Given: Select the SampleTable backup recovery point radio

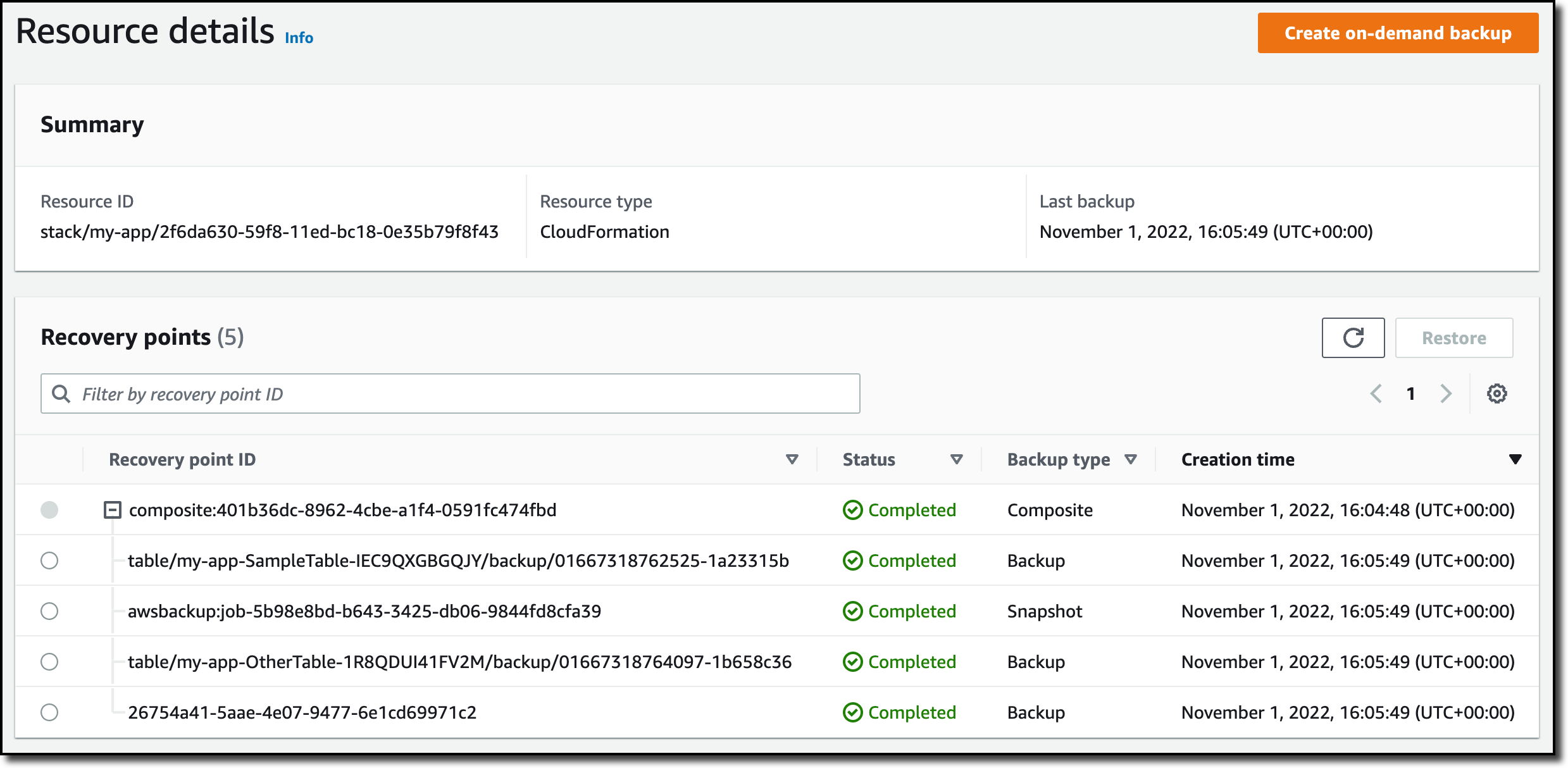Looking at the screenshot, I should tap(49, 561).
